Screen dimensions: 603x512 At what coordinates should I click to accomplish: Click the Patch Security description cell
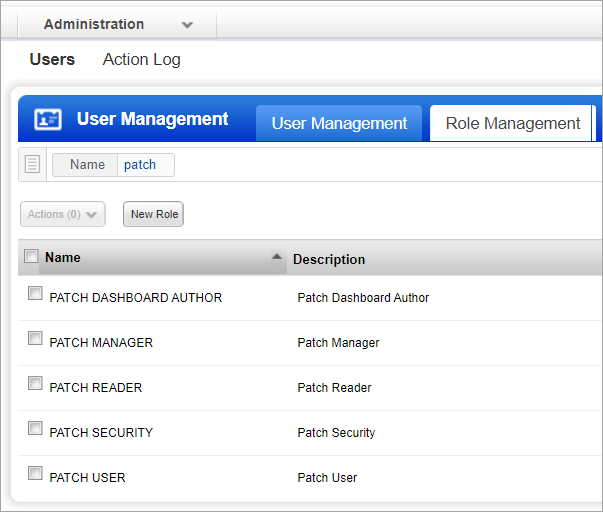tap(336, 432)
